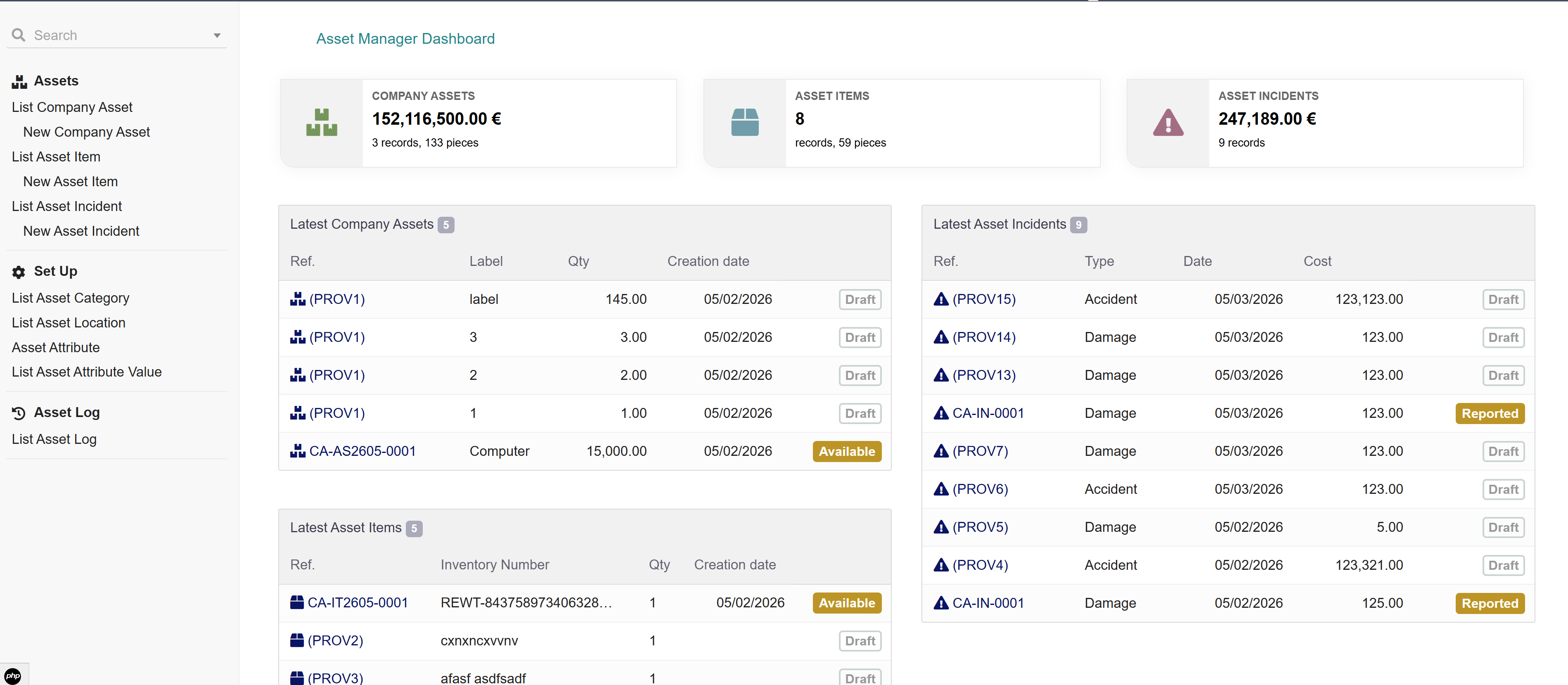
Task: Open the Asset Log menu section
Action: (67, 413)
